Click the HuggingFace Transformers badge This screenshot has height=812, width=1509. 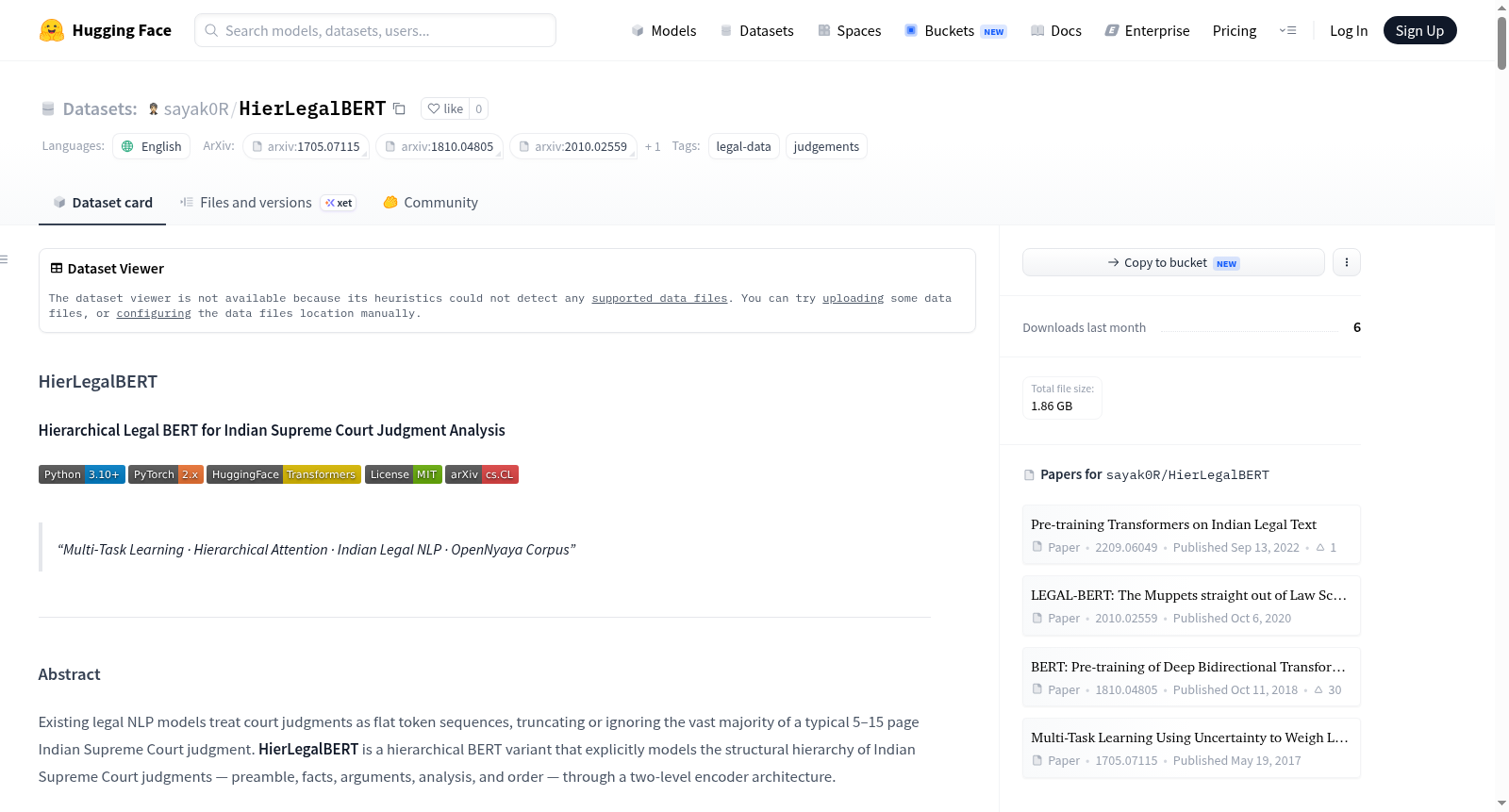pos(284,474)
